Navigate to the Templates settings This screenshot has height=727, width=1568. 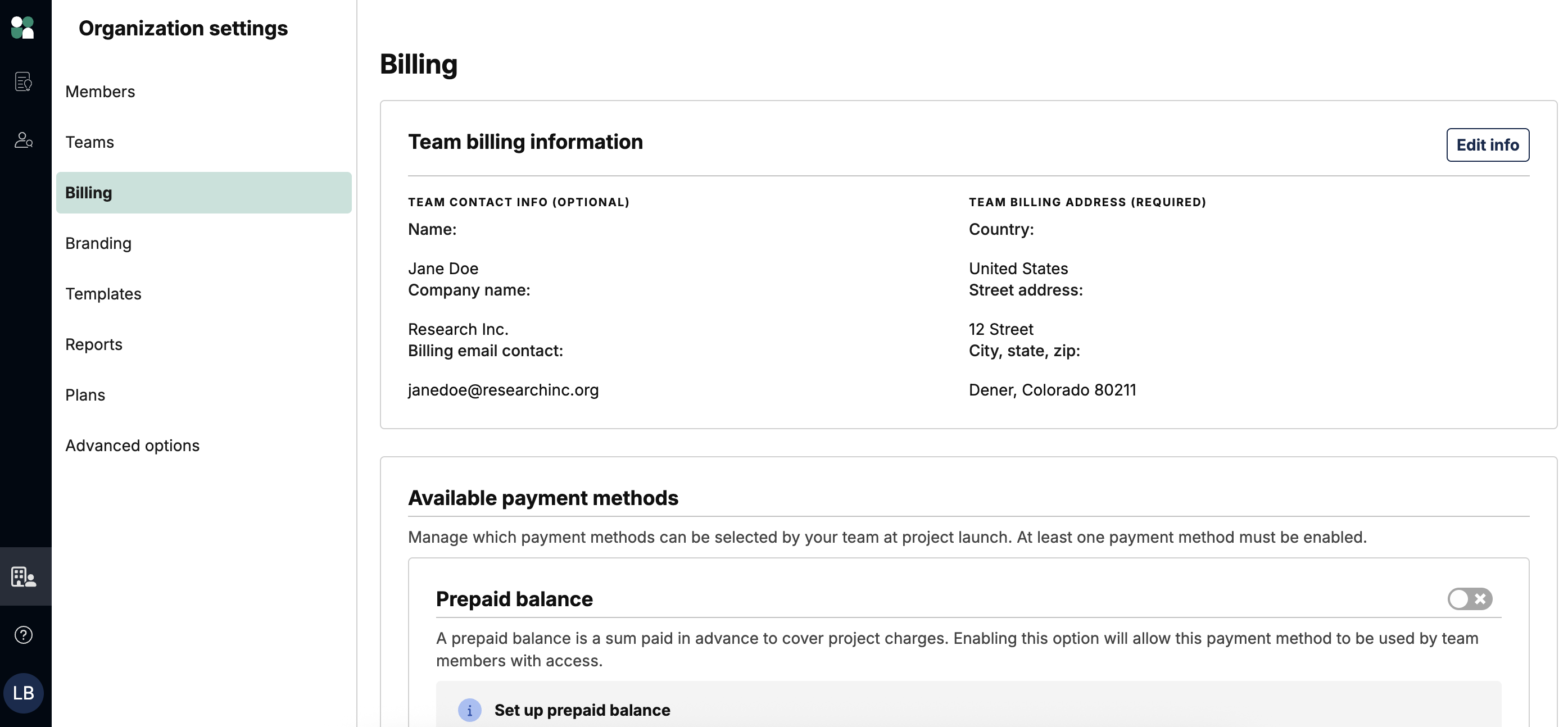coord(103,294)
